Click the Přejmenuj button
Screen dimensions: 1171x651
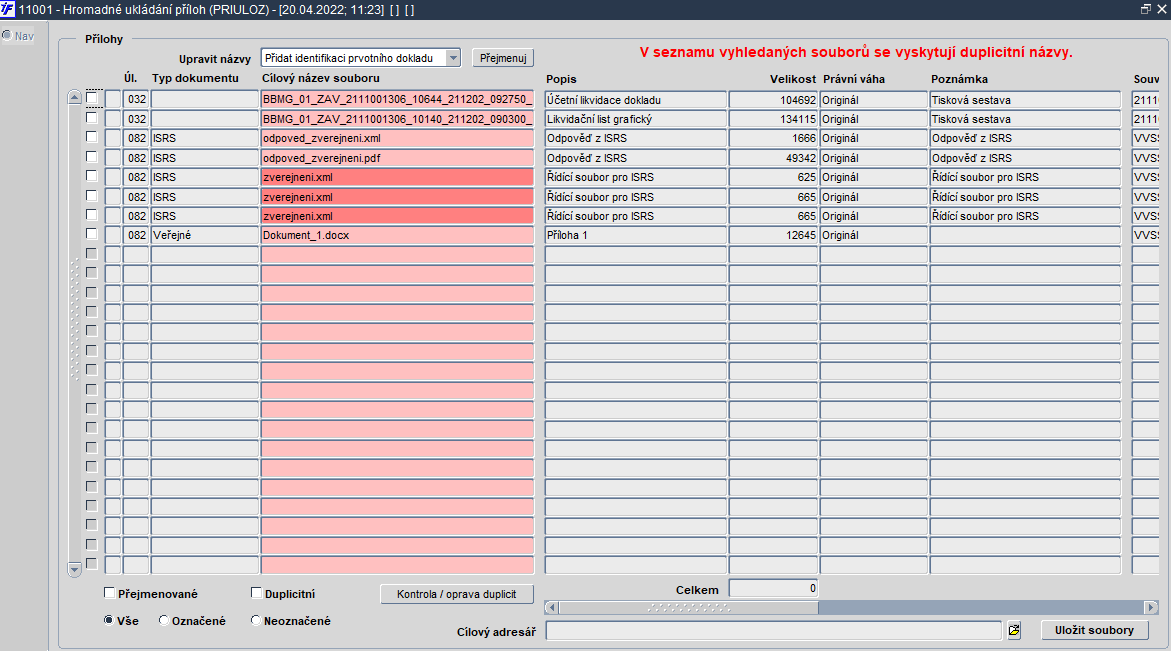[x=503, y=57]
